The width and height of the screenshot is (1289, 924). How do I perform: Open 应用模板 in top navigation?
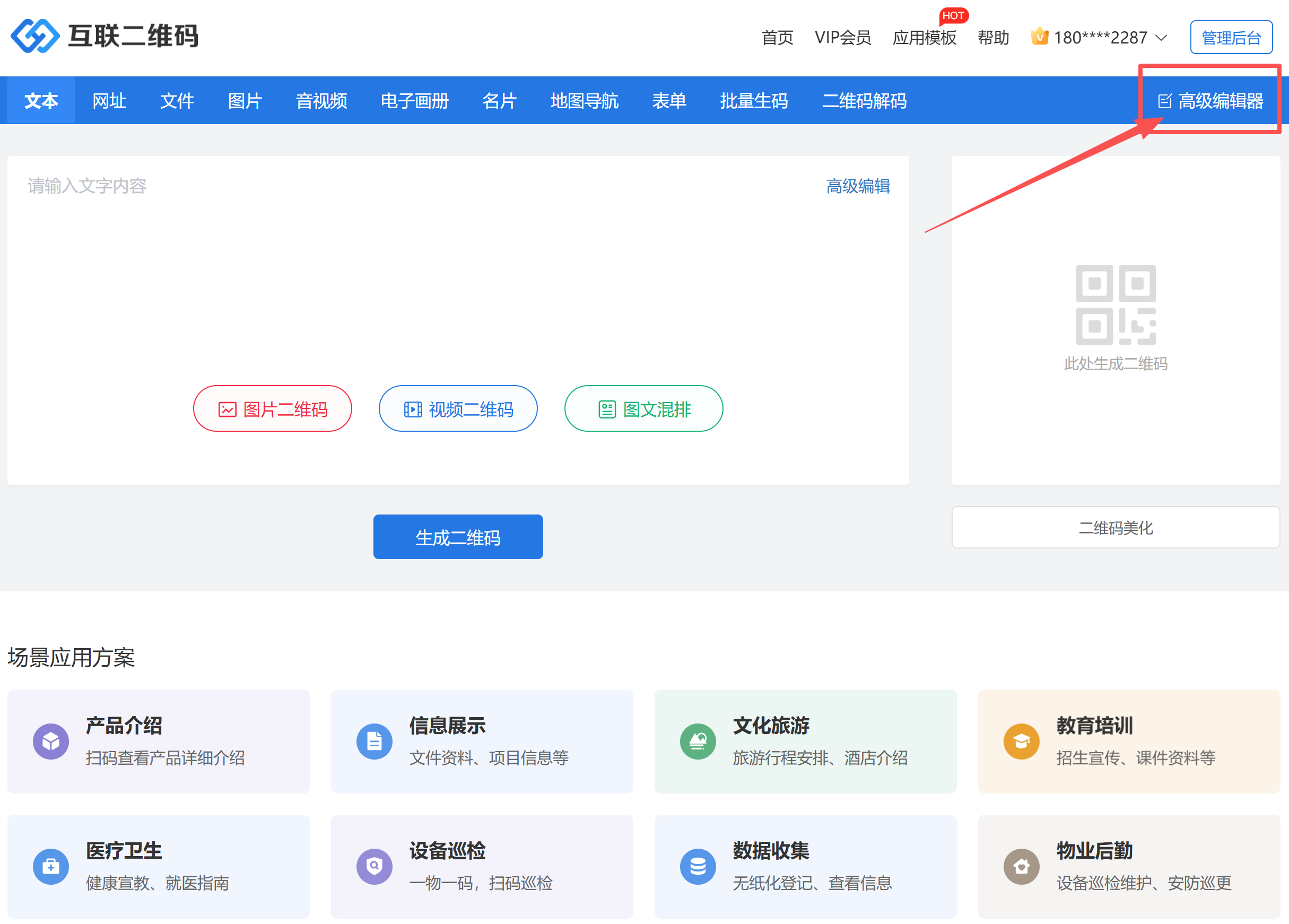[x=924, y=38]
